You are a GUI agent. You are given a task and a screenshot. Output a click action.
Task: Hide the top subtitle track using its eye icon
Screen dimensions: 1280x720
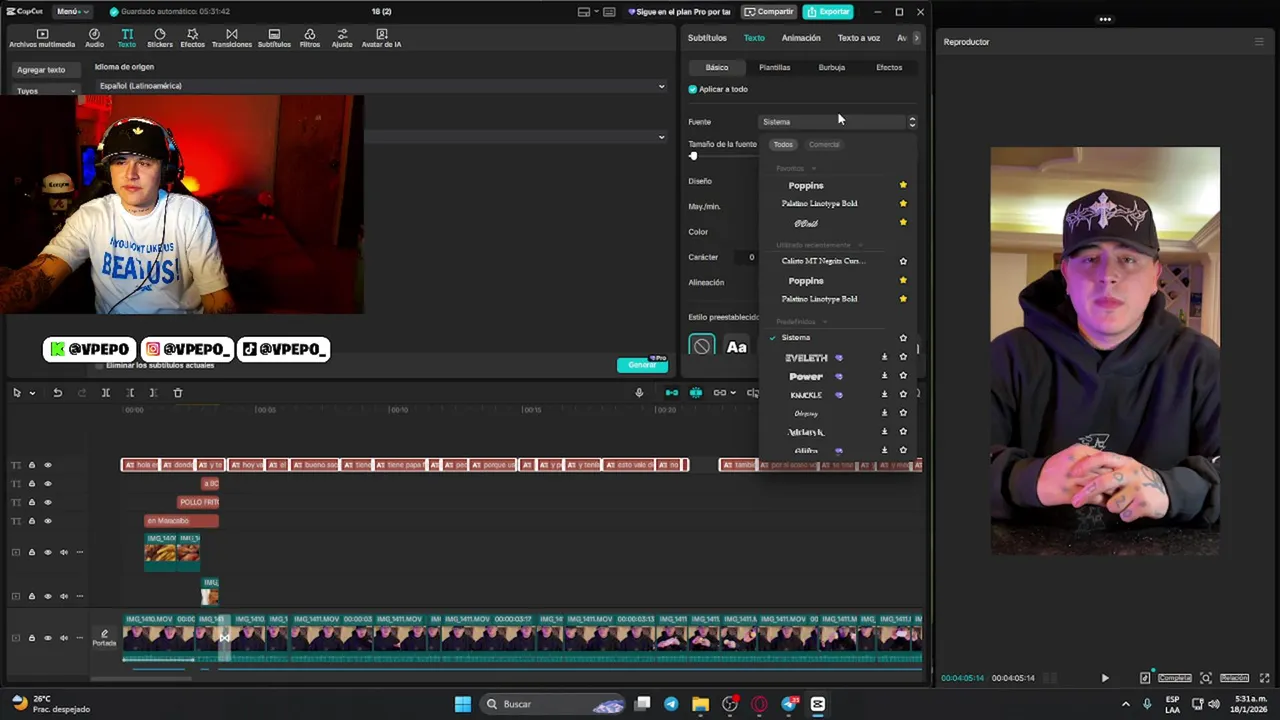47,465
